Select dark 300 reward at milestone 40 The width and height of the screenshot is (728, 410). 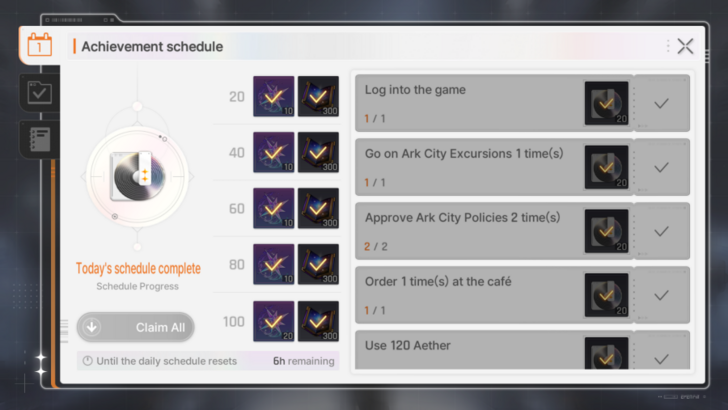point(318,153)
